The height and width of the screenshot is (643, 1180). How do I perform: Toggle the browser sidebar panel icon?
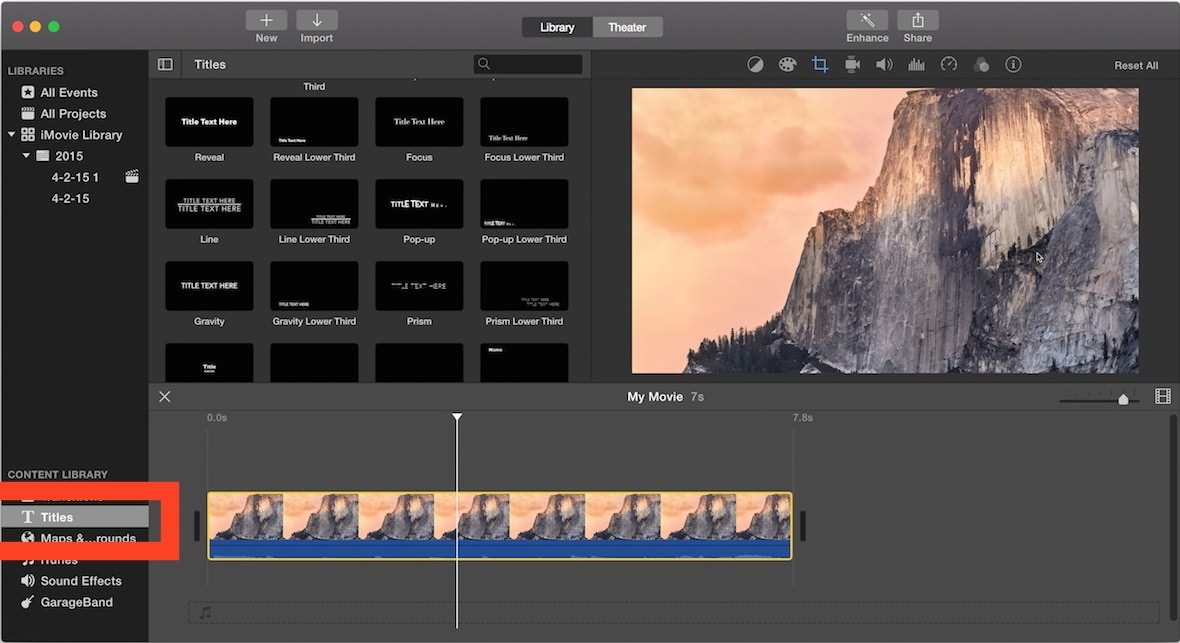(x=165, y=63)
